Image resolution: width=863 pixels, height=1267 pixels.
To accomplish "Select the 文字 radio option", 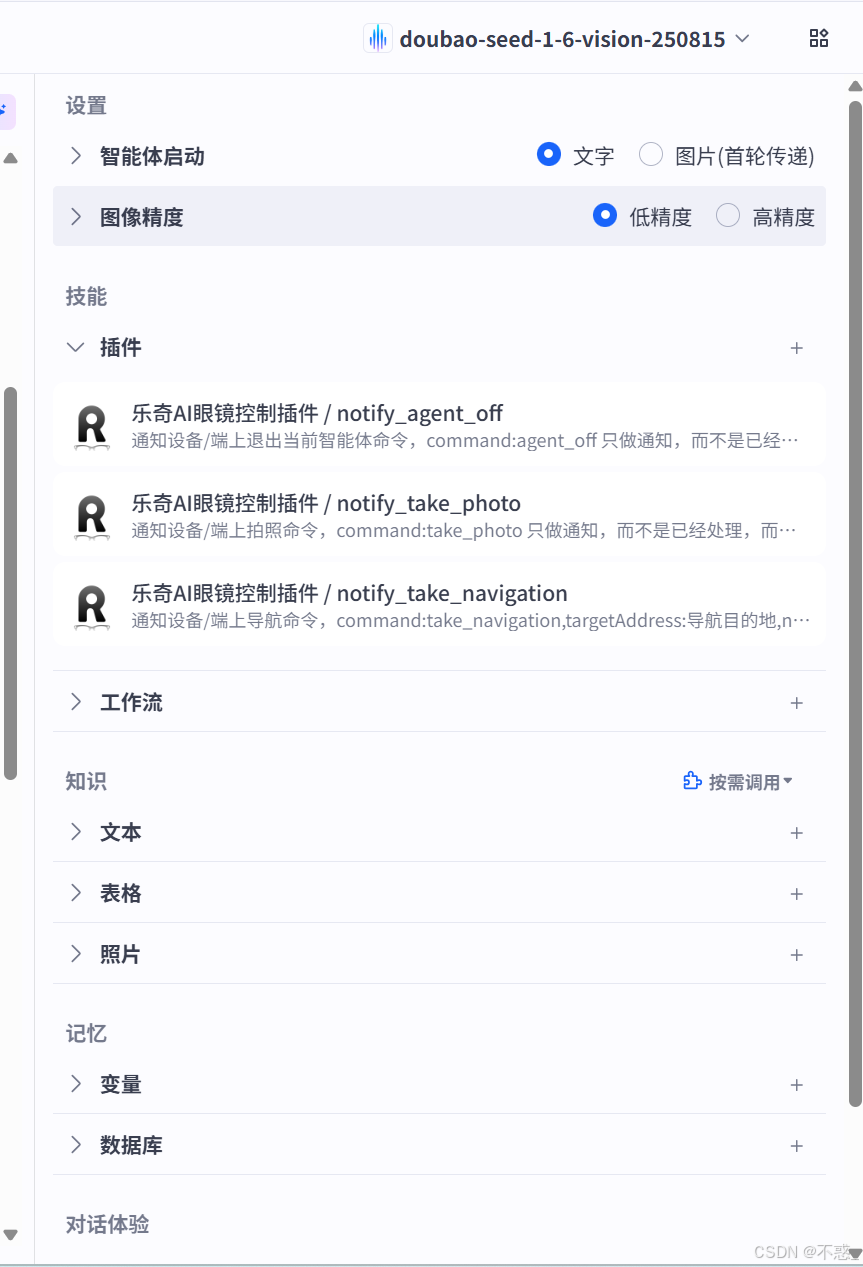I will click(x=549, y=154).
